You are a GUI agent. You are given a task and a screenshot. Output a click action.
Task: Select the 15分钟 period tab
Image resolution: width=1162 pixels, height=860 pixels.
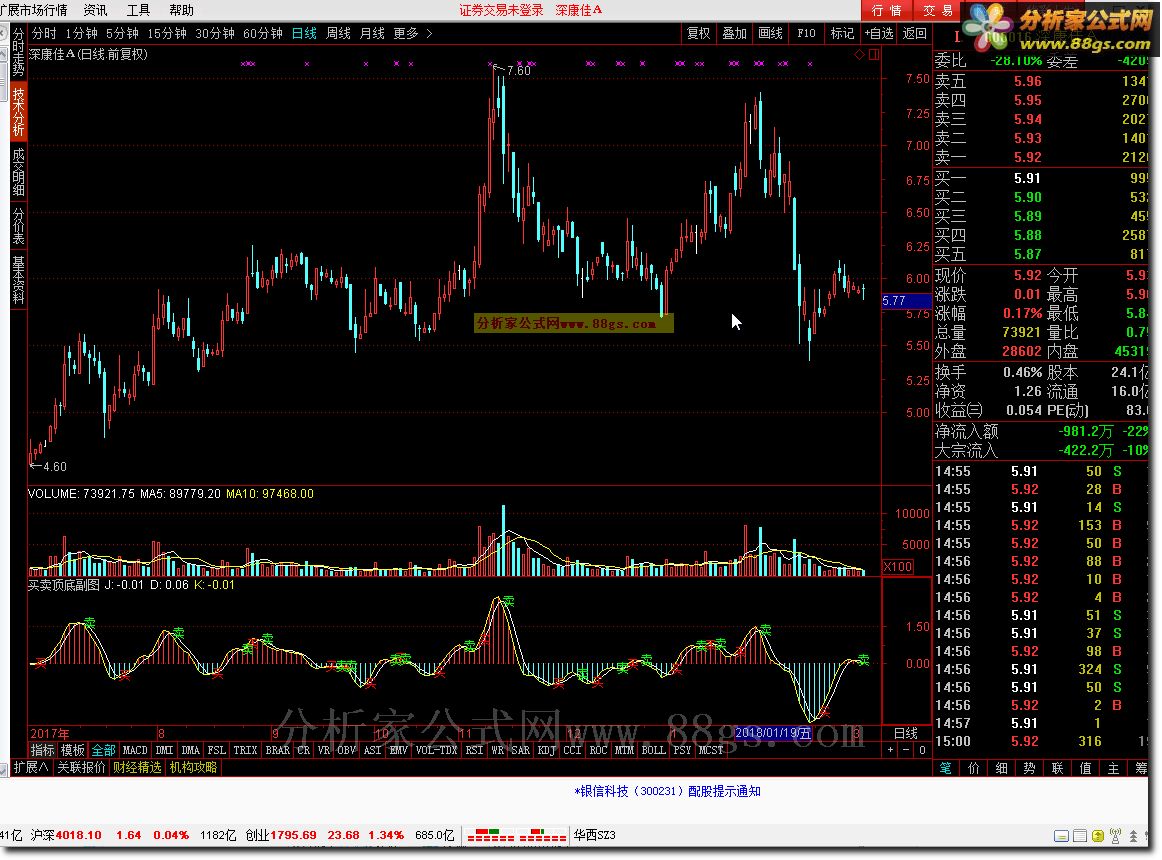click(x=167, y=33)
